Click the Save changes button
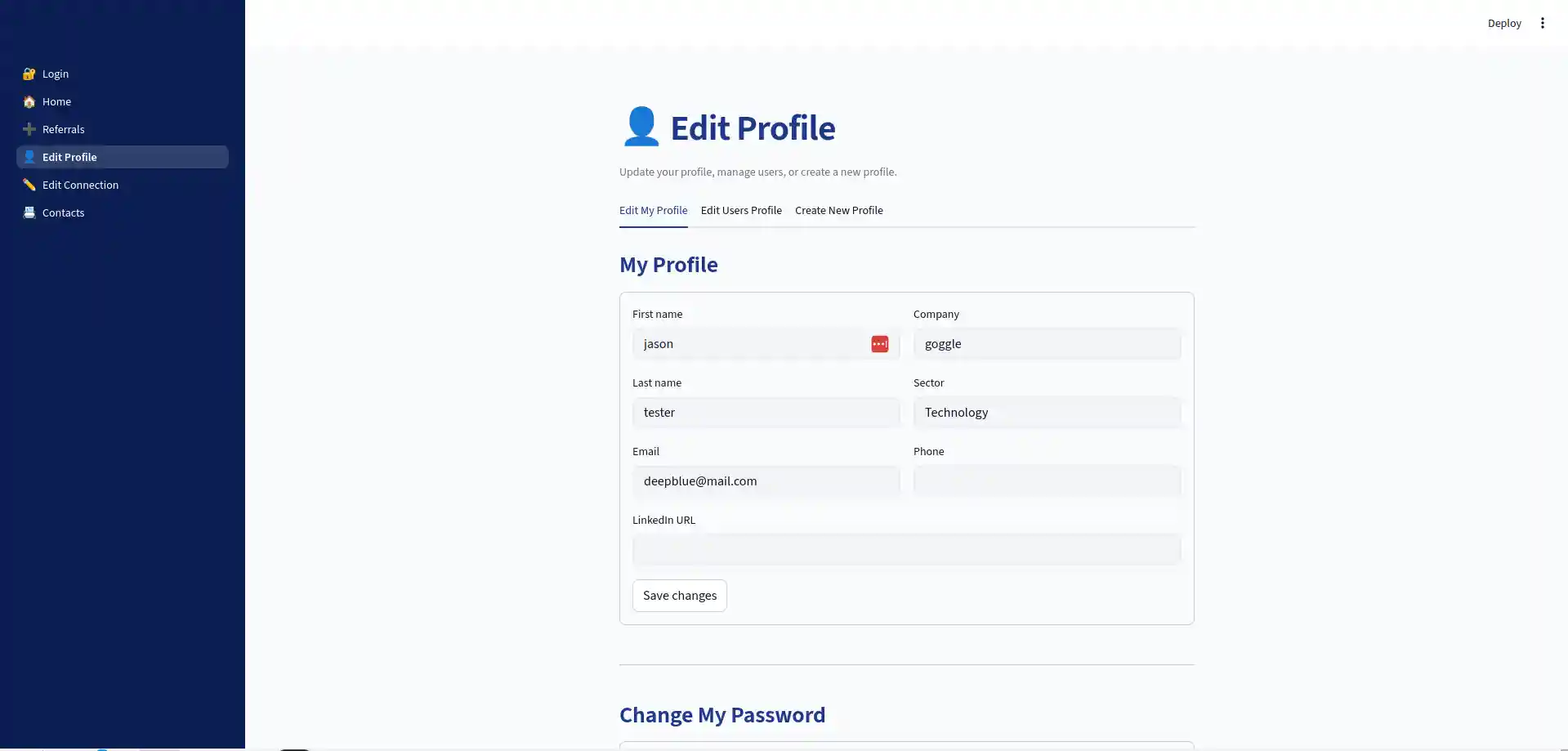1568x751 pixels. pyautogui.click(x=679, y=595)
